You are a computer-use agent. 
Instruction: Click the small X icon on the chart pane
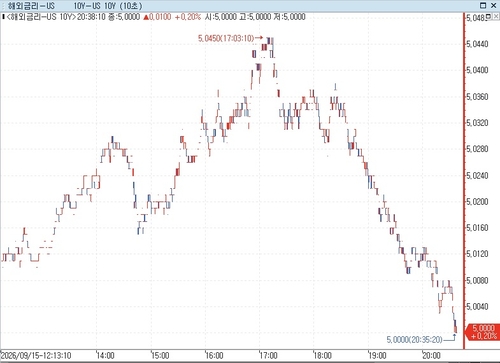point(496,16)
